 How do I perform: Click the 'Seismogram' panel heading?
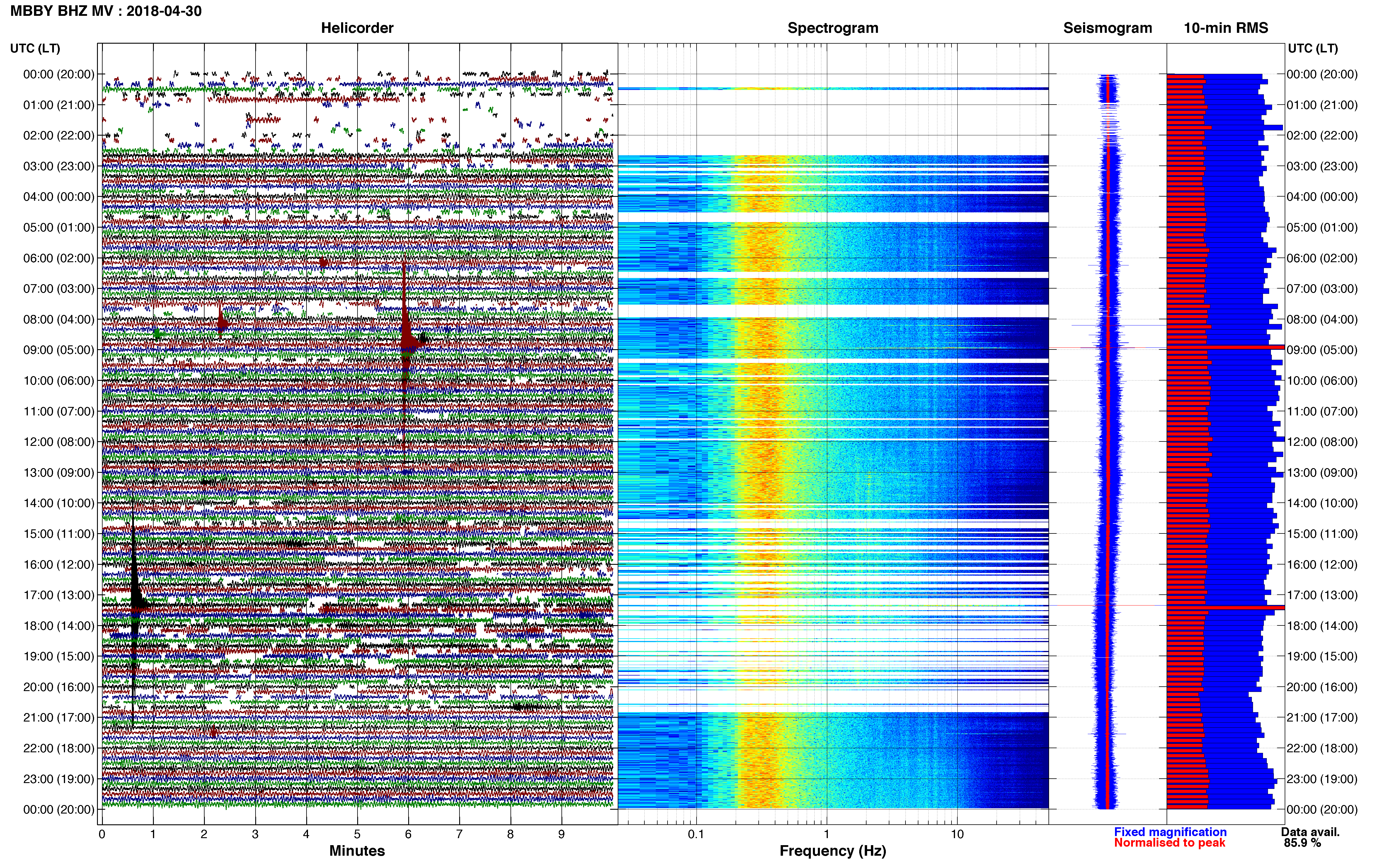point(1108,28)
